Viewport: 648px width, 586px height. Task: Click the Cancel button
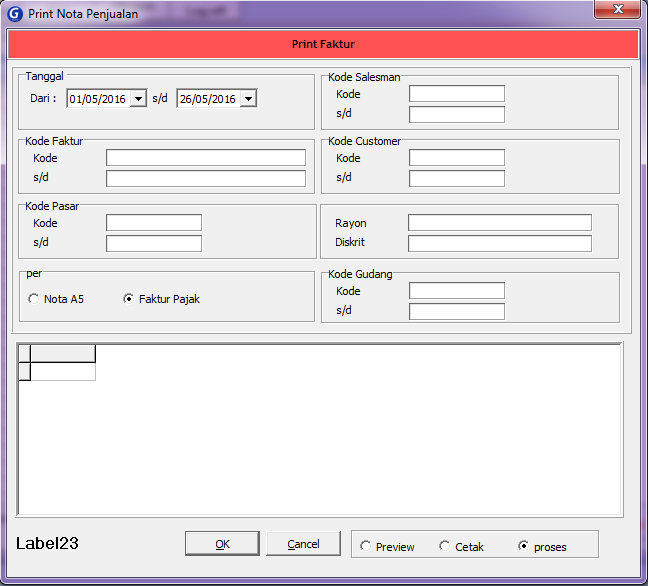click(x=303, y=544)
